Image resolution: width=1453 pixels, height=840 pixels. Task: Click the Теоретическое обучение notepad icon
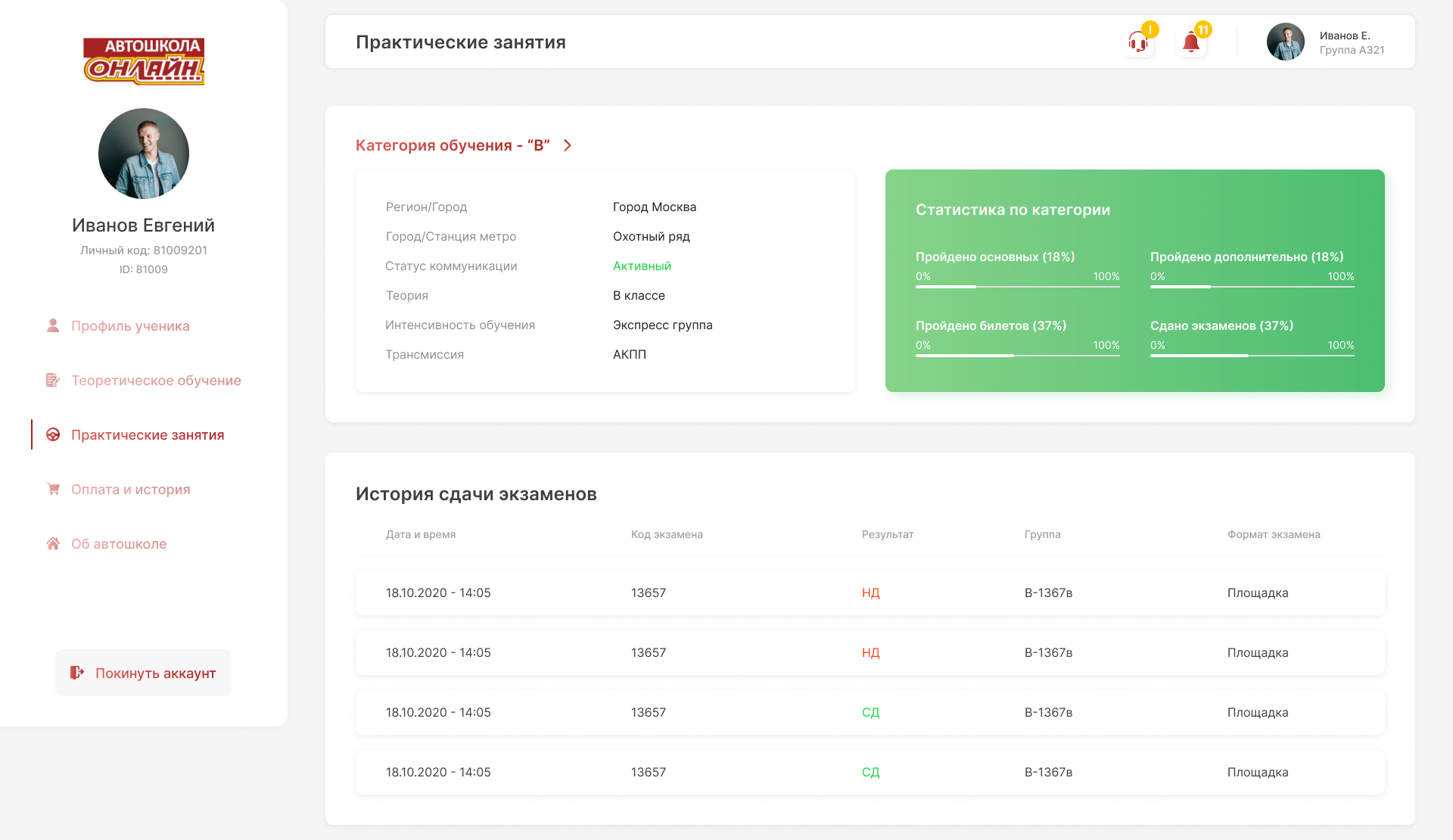52,380
